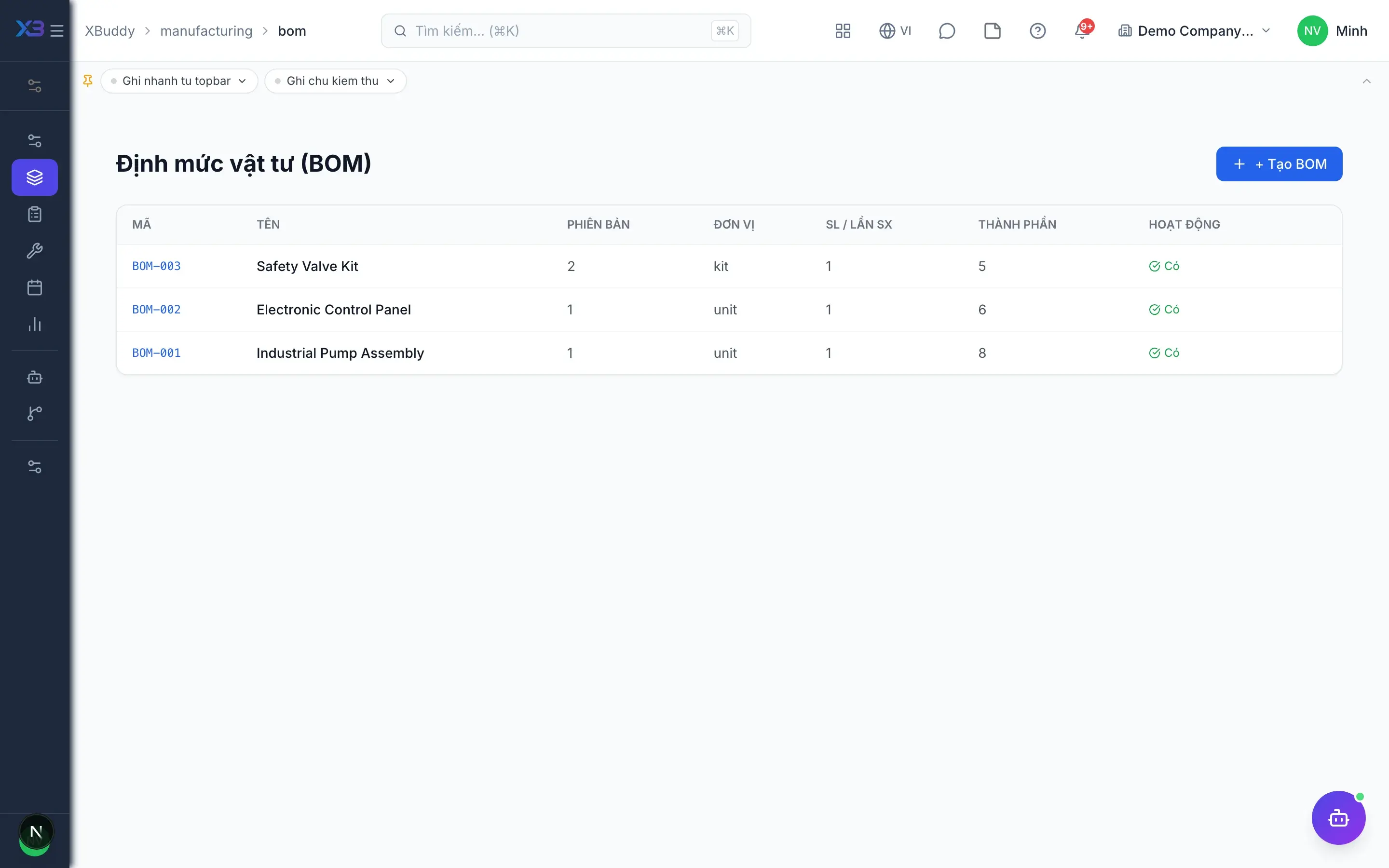Expand the 'Ghi chu kiem thu' dropdown
The height and width of the screenshot is (868, 1389).
(x=336, y=81)
